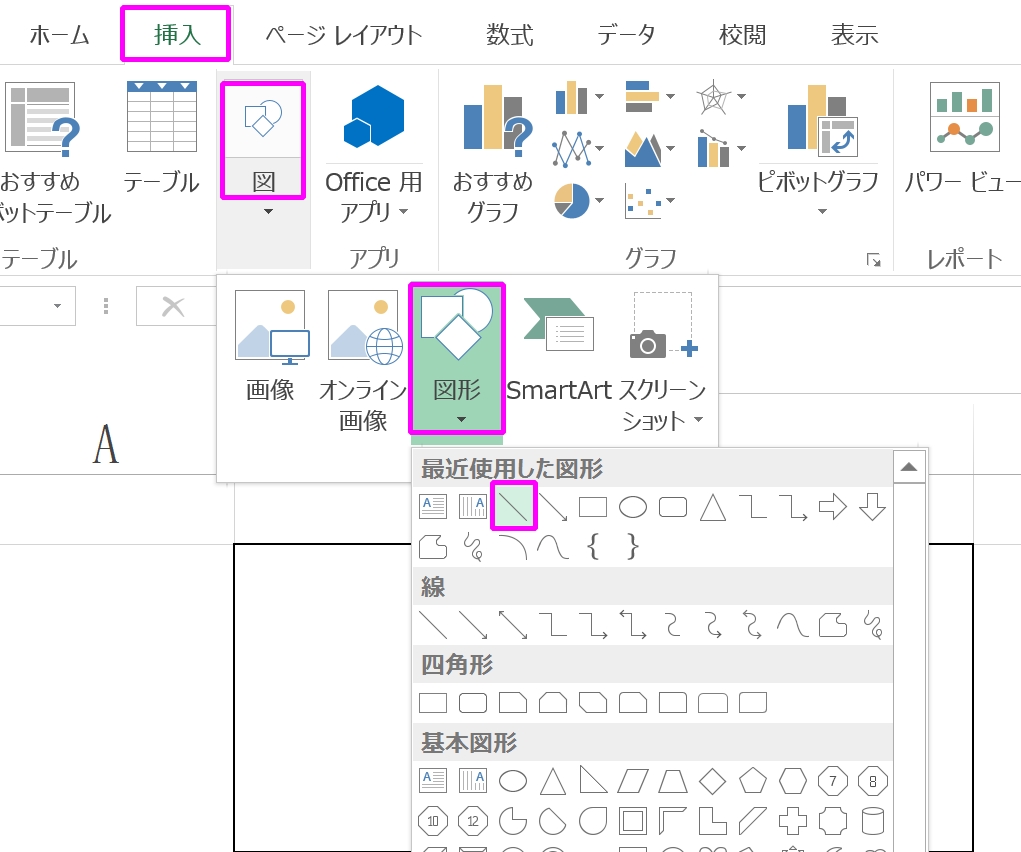The height and width of the screenshot is (852, 1021).
Task: Pick the right arrow block shape
Action: coord(832,507)
